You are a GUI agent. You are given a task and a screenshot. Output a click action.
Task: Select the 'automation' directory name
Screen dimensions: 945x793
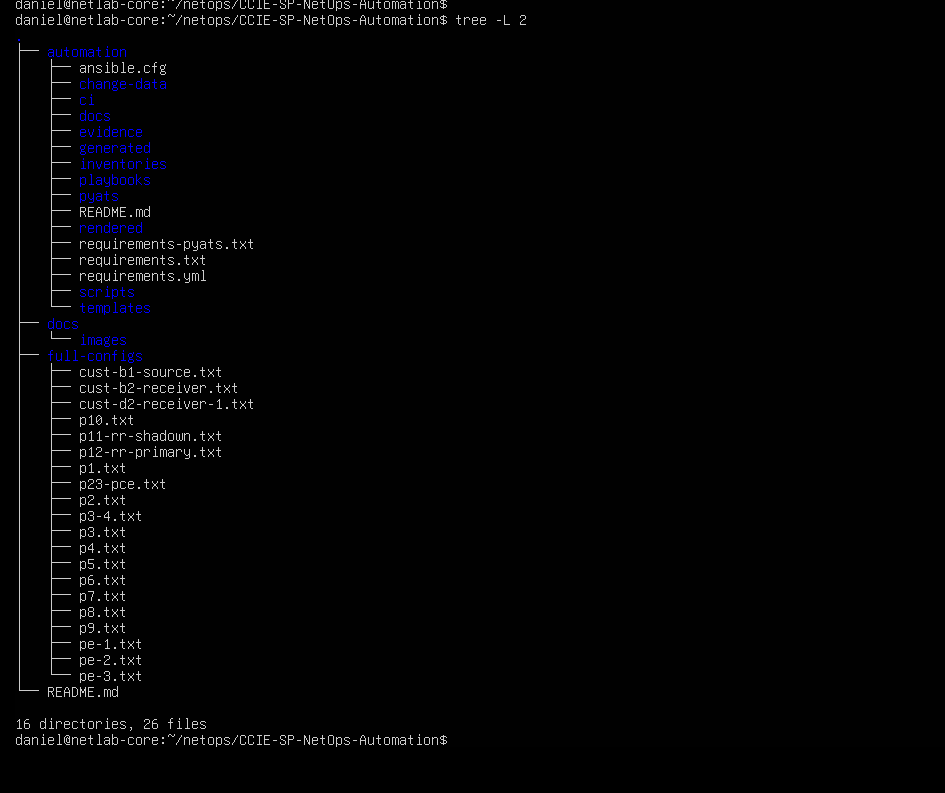coord(87,52)
